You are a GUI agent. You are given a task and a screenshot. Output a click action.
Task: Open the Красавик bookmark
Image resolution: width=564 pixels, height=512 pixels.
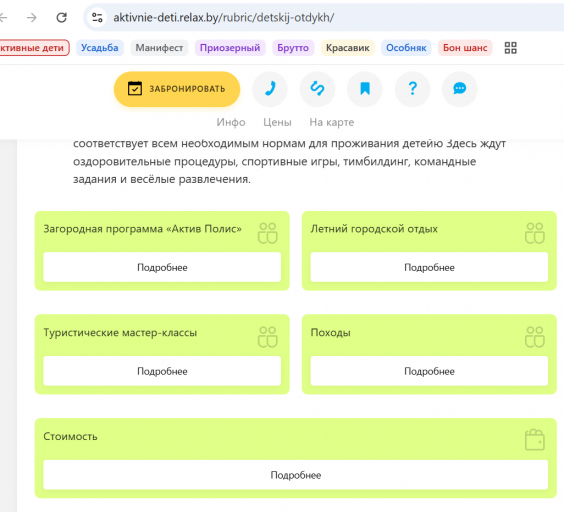pos(347,48)
